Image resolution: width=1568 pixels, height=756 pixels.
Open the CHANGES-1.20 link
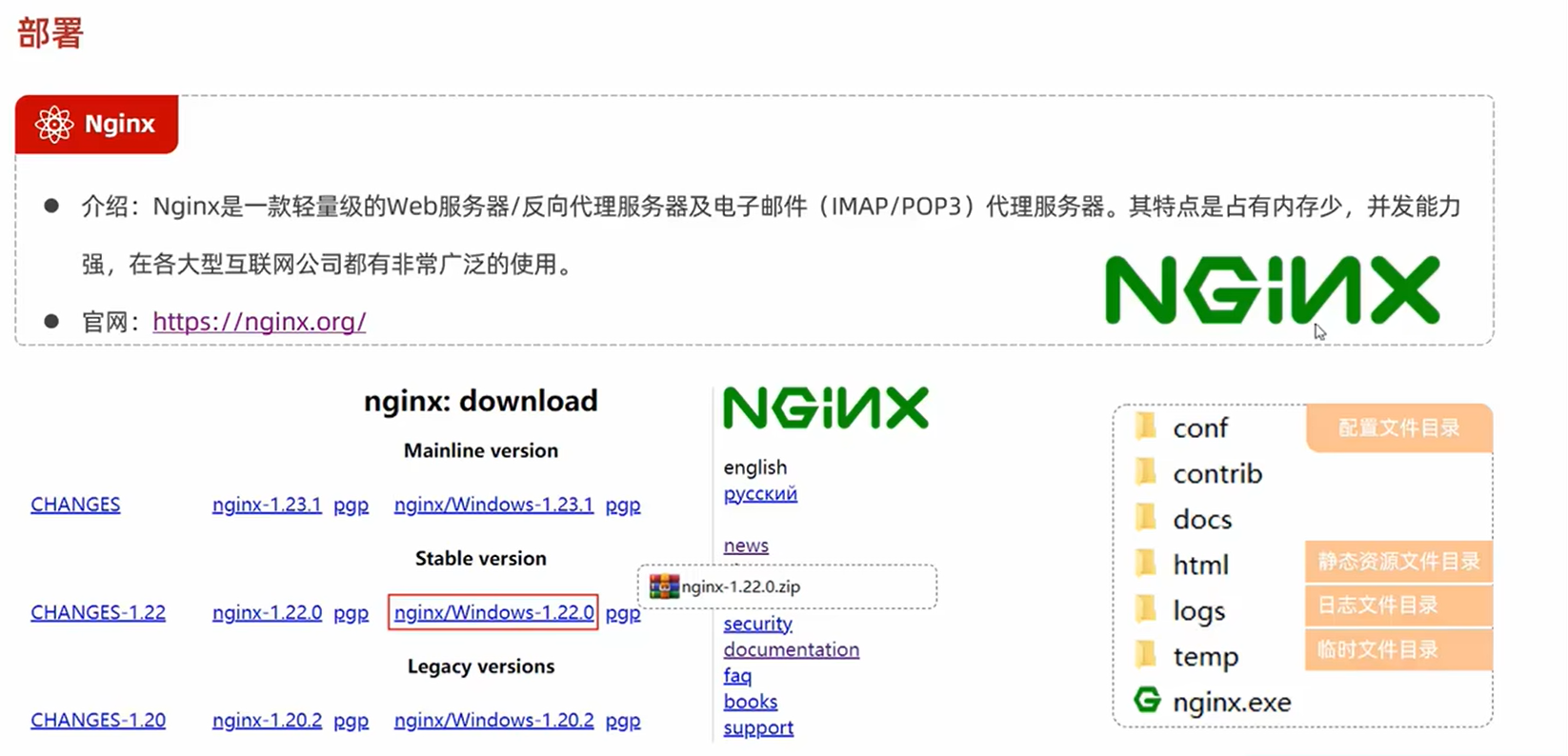click(98, 720)
